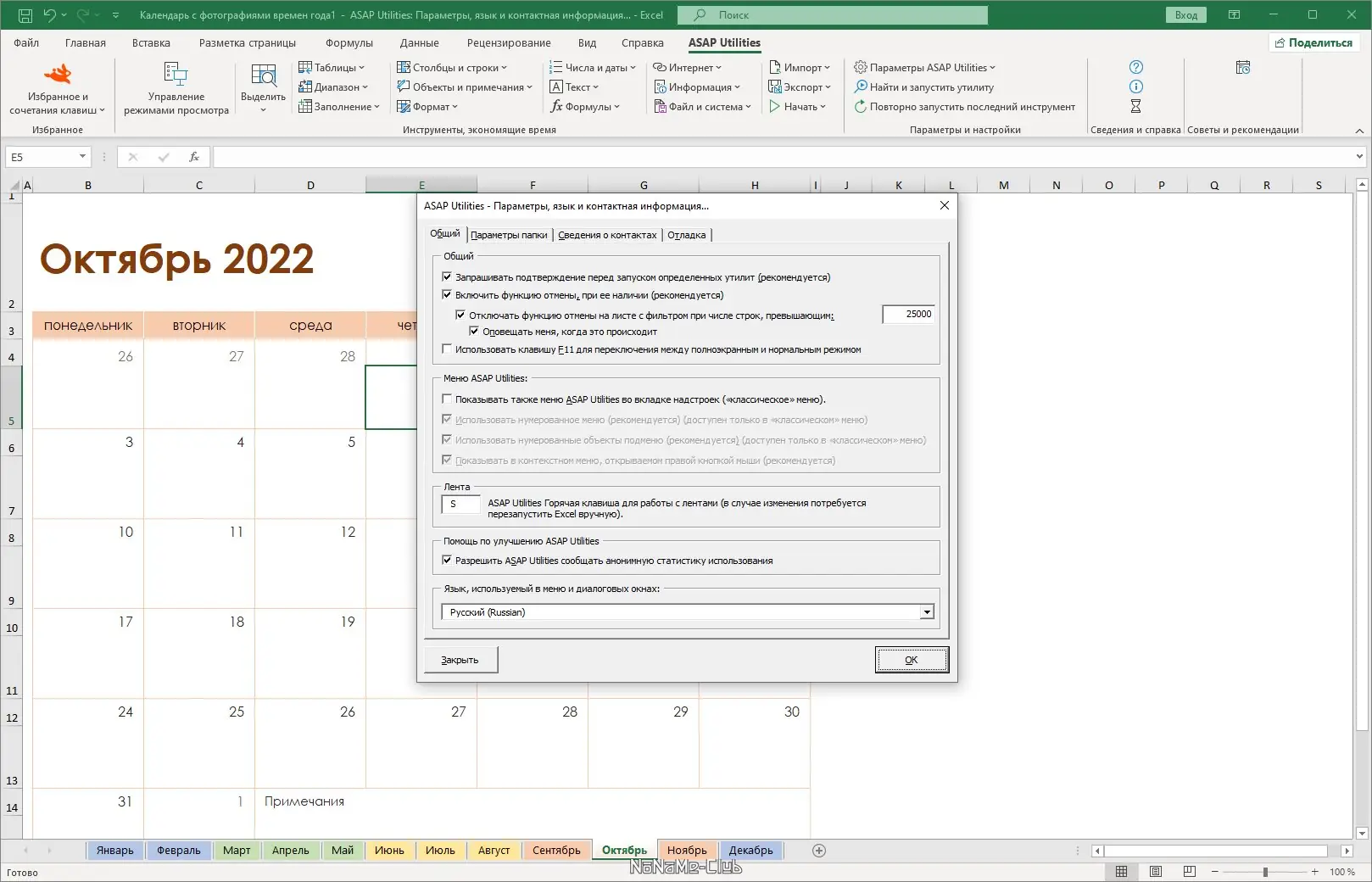The image size is (1372, 882).
Task: Expand the Параметры ASAP Utilities menu
Action: click(x=924, y=67)
